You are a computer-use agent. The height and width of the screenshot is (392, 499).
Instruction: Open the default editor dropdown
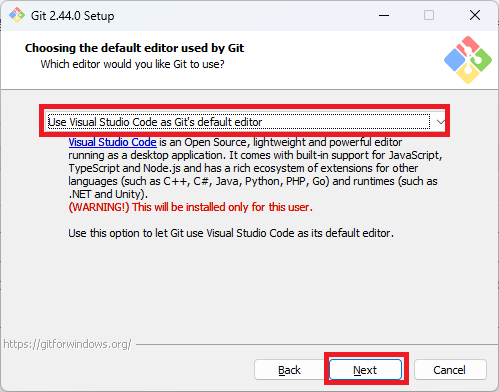point(245,122)
